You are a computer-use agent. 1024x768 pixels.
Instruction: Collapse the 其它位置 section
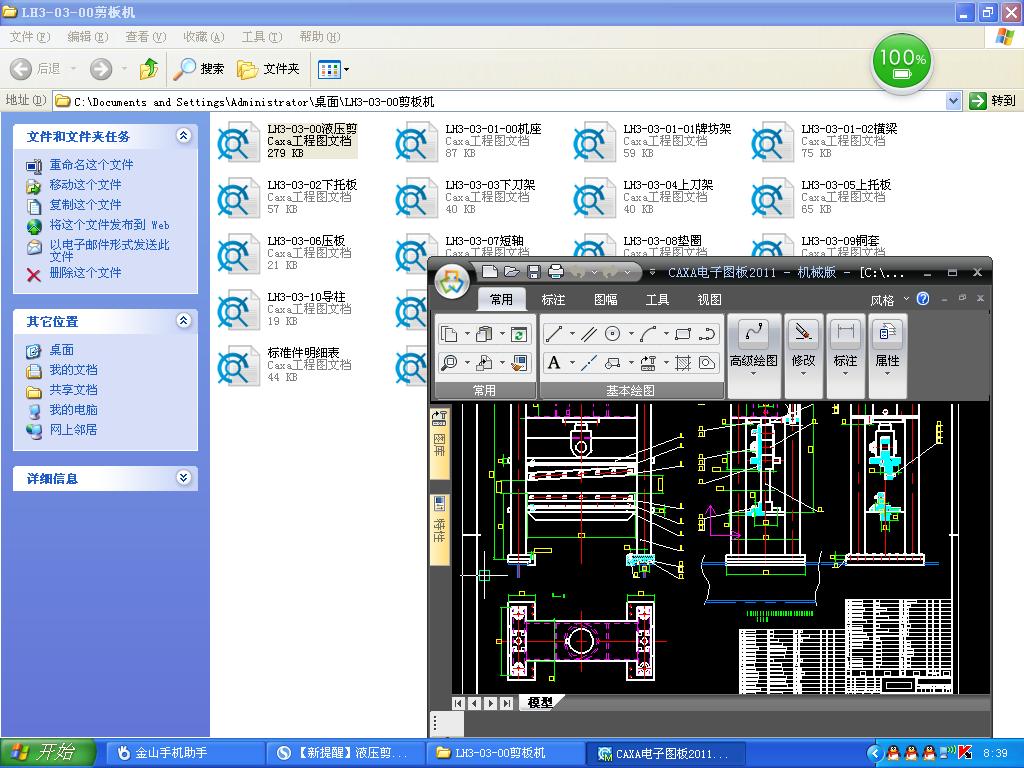pos(184,321)
